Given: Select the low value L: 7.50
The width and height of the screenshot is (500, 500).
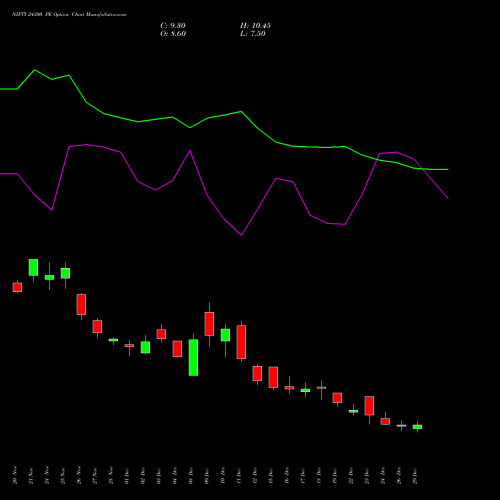Looking at the screenshot, I should click(253, 34).
